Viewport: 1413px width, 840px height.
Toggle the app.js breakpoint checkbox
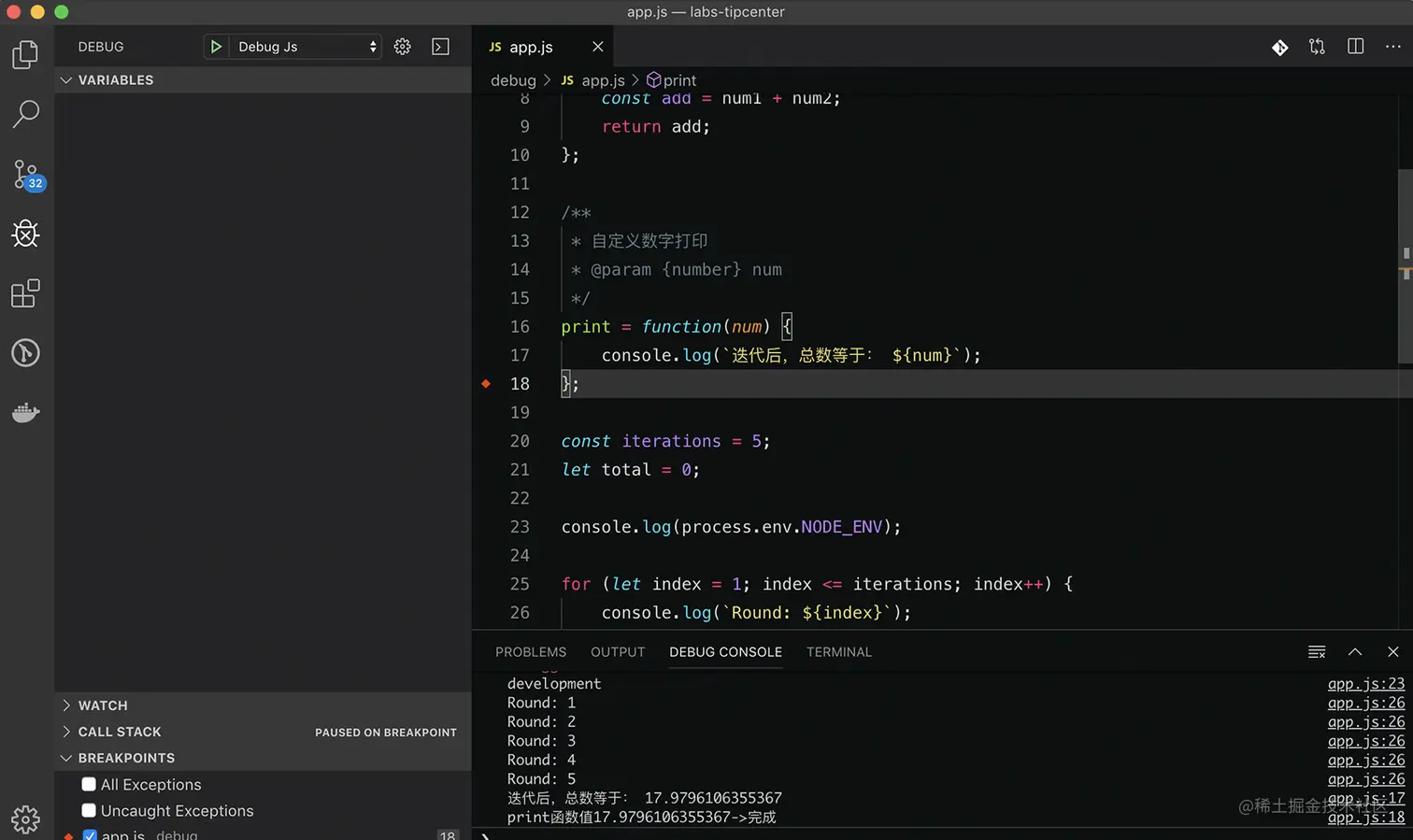pyautogui.click(x=90, y=835)
